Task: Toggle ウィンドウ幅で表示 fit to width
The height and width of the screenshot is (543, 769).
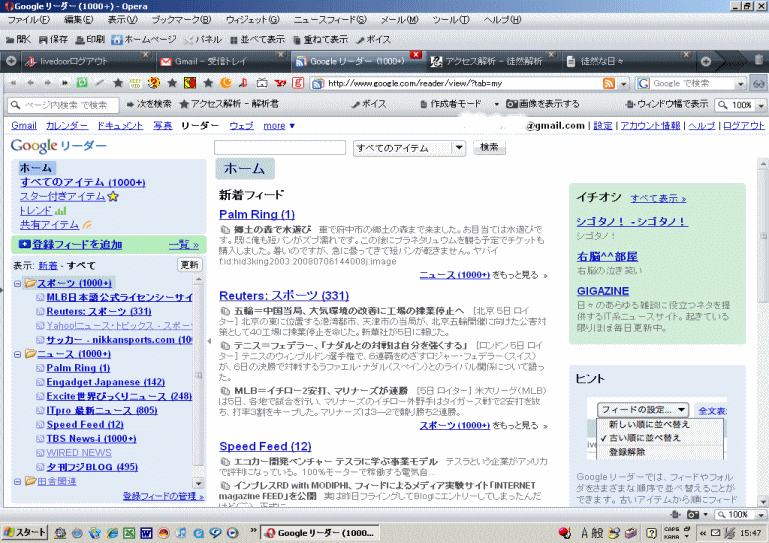Action: (x=667, y=104)
